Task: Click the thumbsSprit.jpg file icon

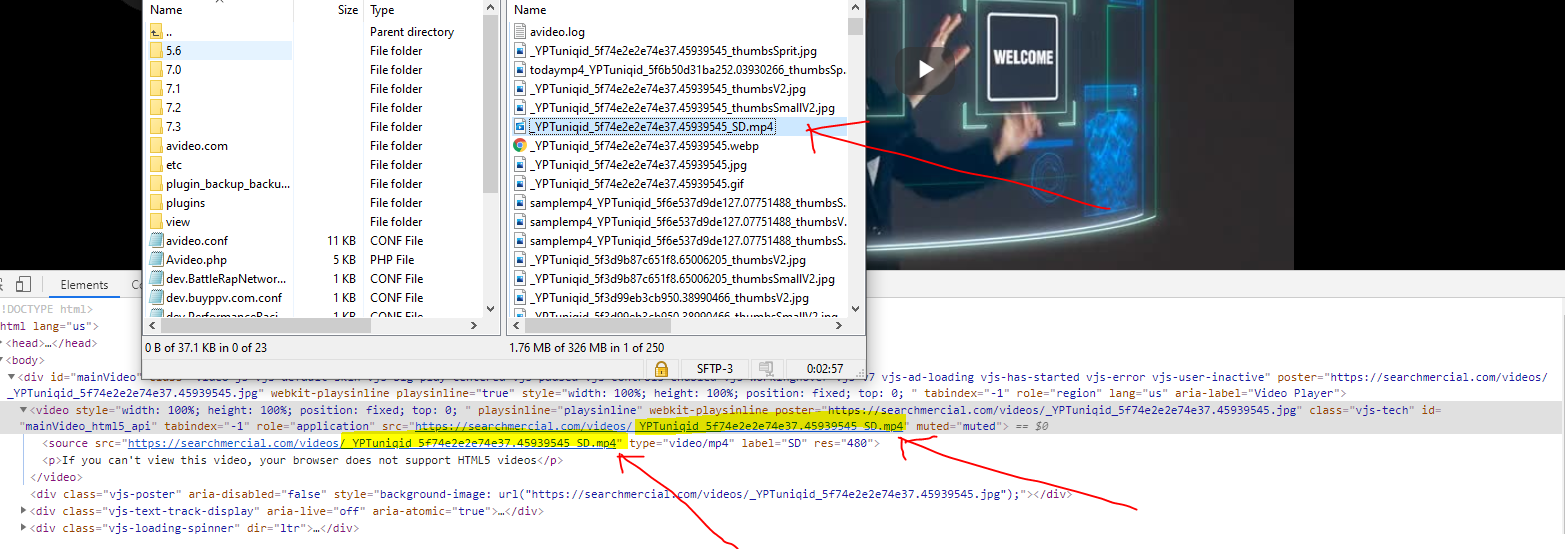Action: (519, 51)
